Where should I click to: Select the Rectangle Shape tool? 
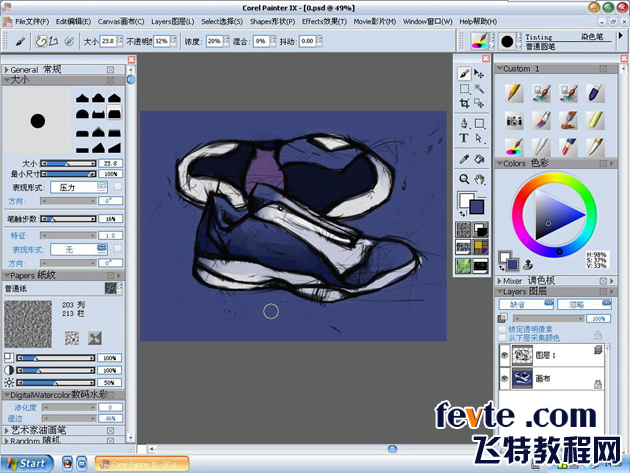479,123
